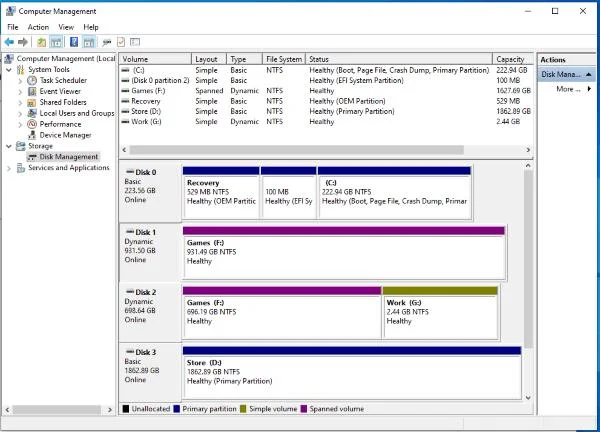Image resolution: width=600 pixels, height=432 pixels.
Task: Select the 100 MB EFI partition block
Action: (x=289, y=193)
